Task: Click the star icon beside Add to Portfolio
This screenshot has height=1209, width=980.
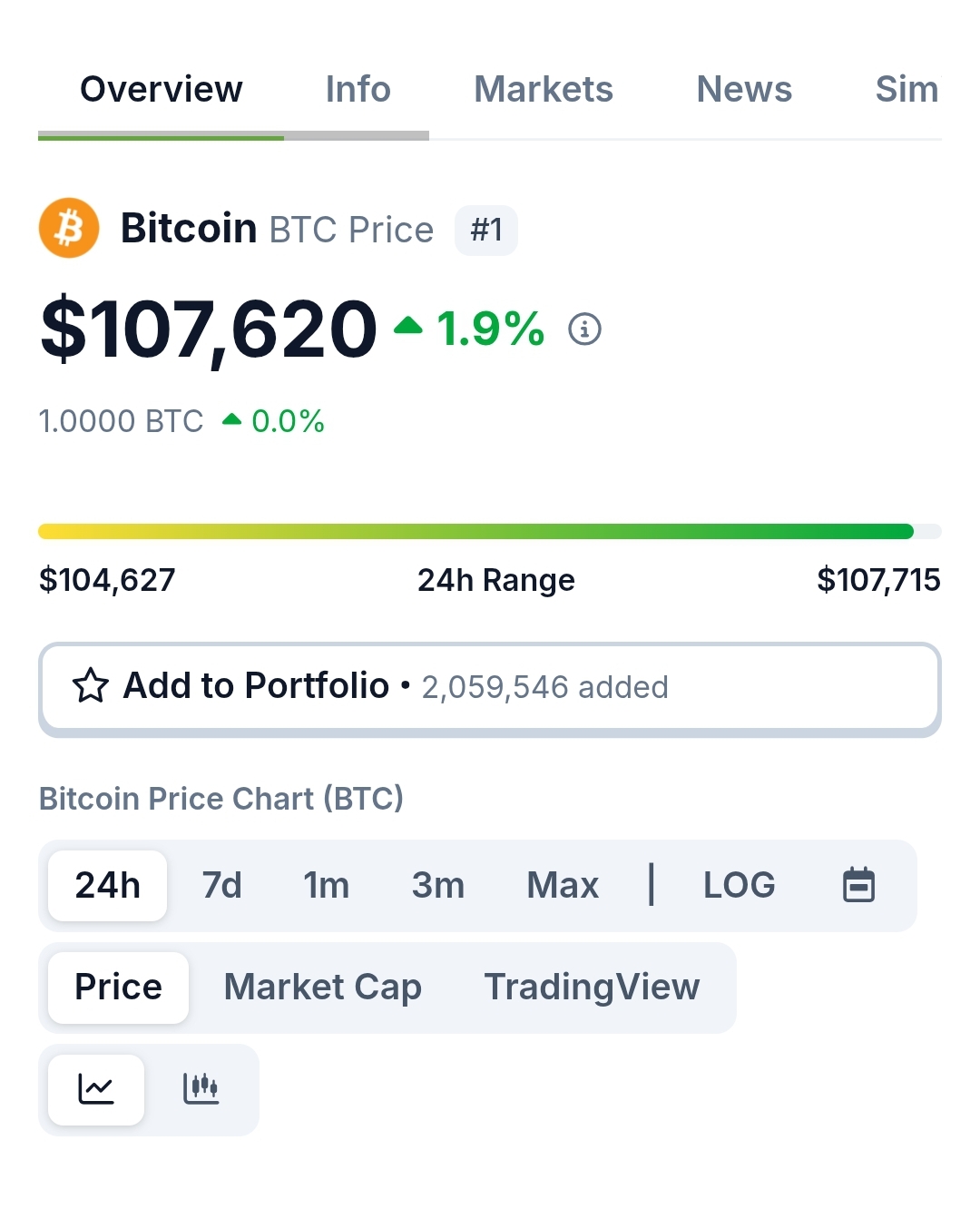Action: [91, 686]
